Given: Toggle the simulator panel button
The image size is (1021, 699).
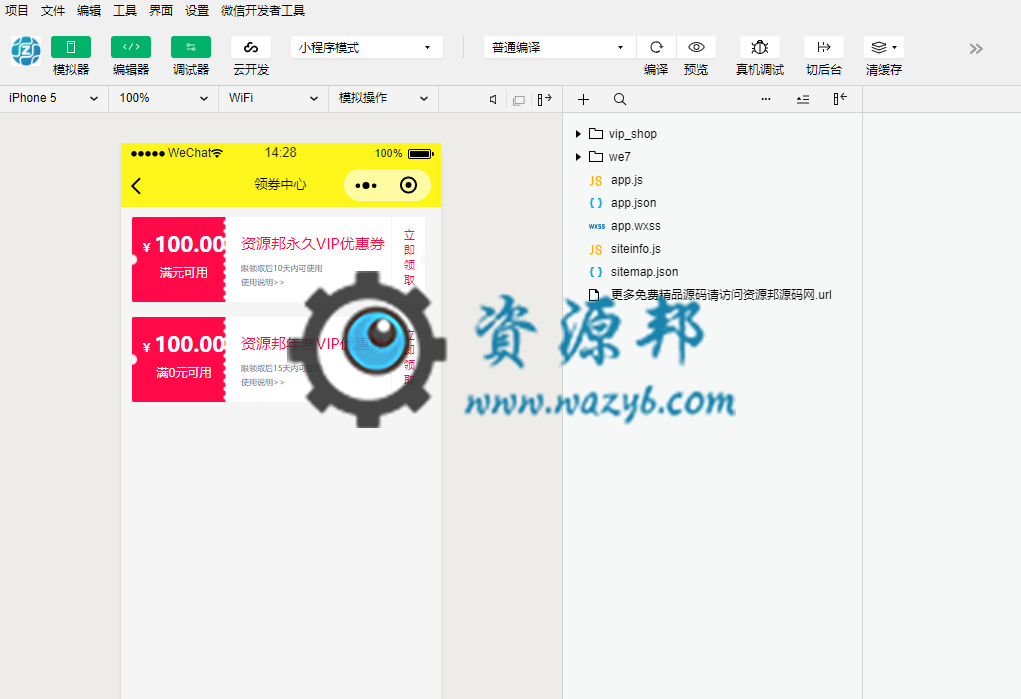Looking at the screenshot, I should pyautogui.click(x=71, y=47).
